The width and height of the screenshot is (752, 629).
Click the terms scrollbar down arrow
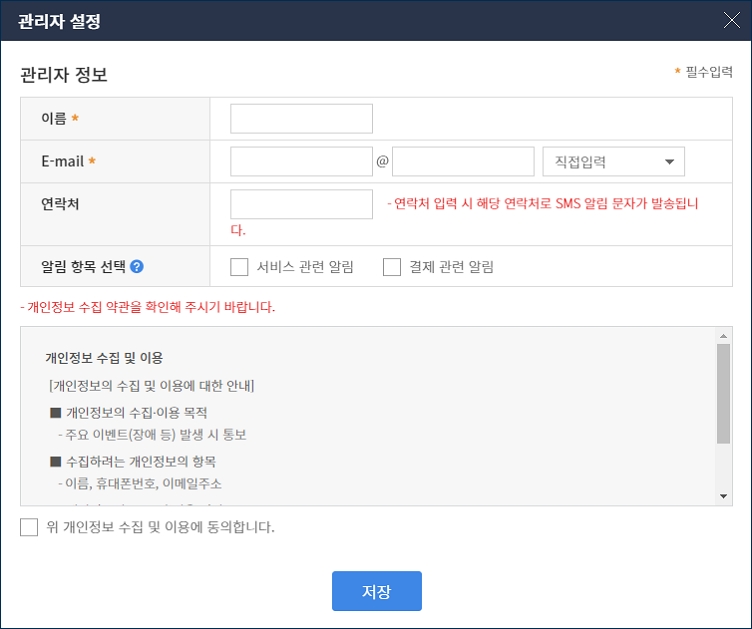click(724, 496)
